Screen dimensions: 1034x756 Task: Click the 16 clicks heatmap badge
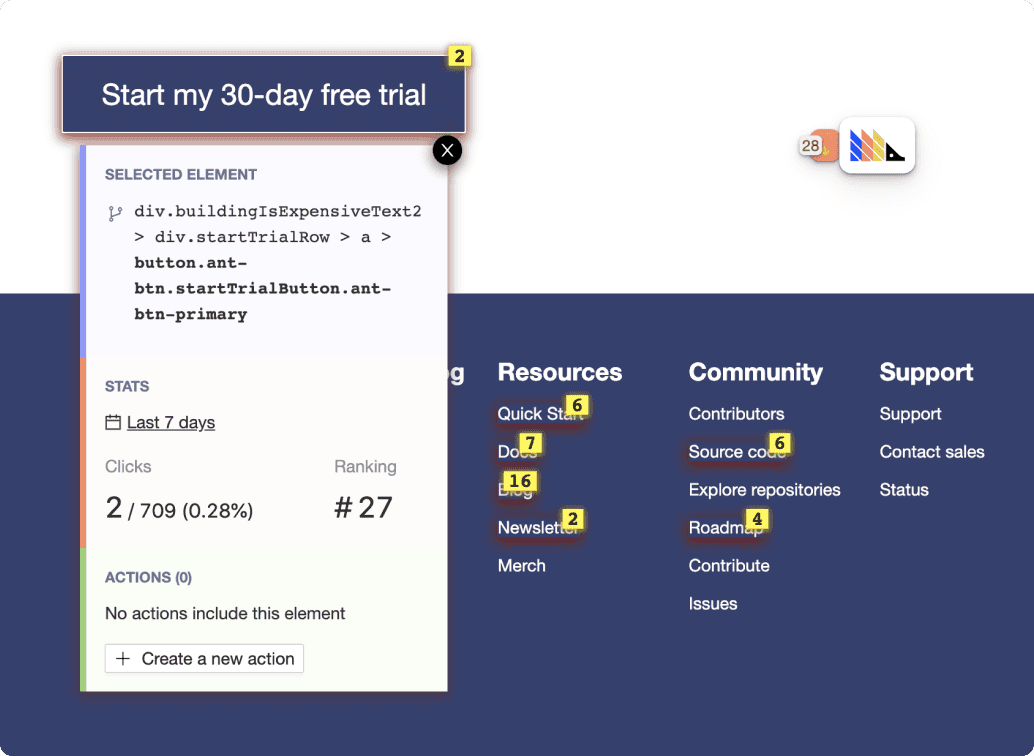(x=519, y=481)
